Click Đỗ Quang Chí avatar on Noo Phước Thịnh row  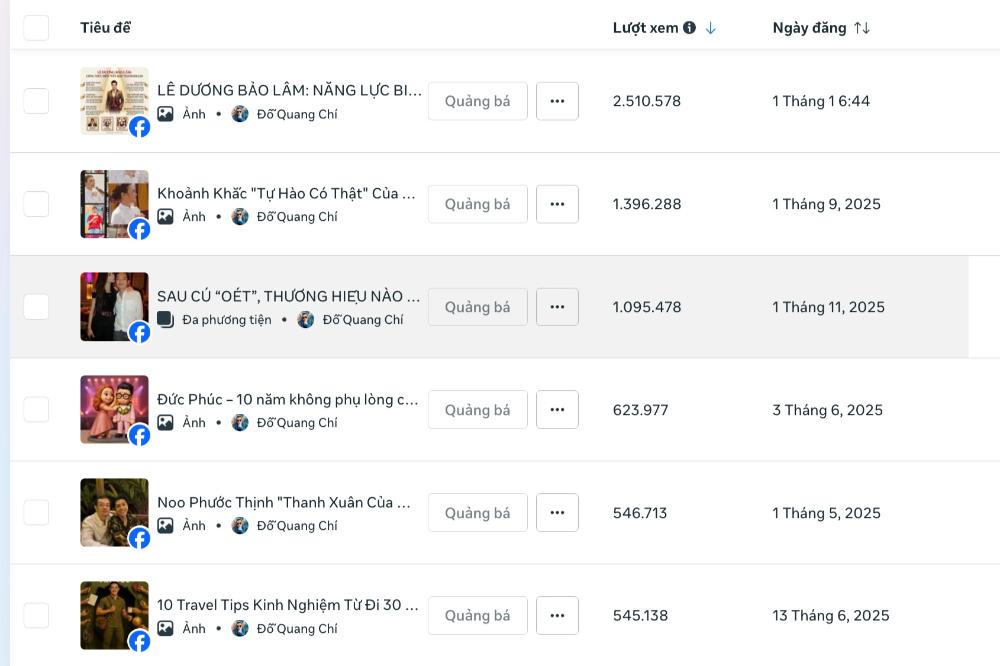coord(240,526)
